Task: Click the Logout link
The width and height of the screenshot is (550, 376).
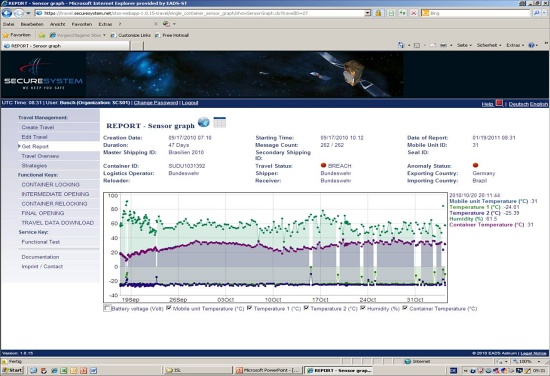Action: pos(190,103)
